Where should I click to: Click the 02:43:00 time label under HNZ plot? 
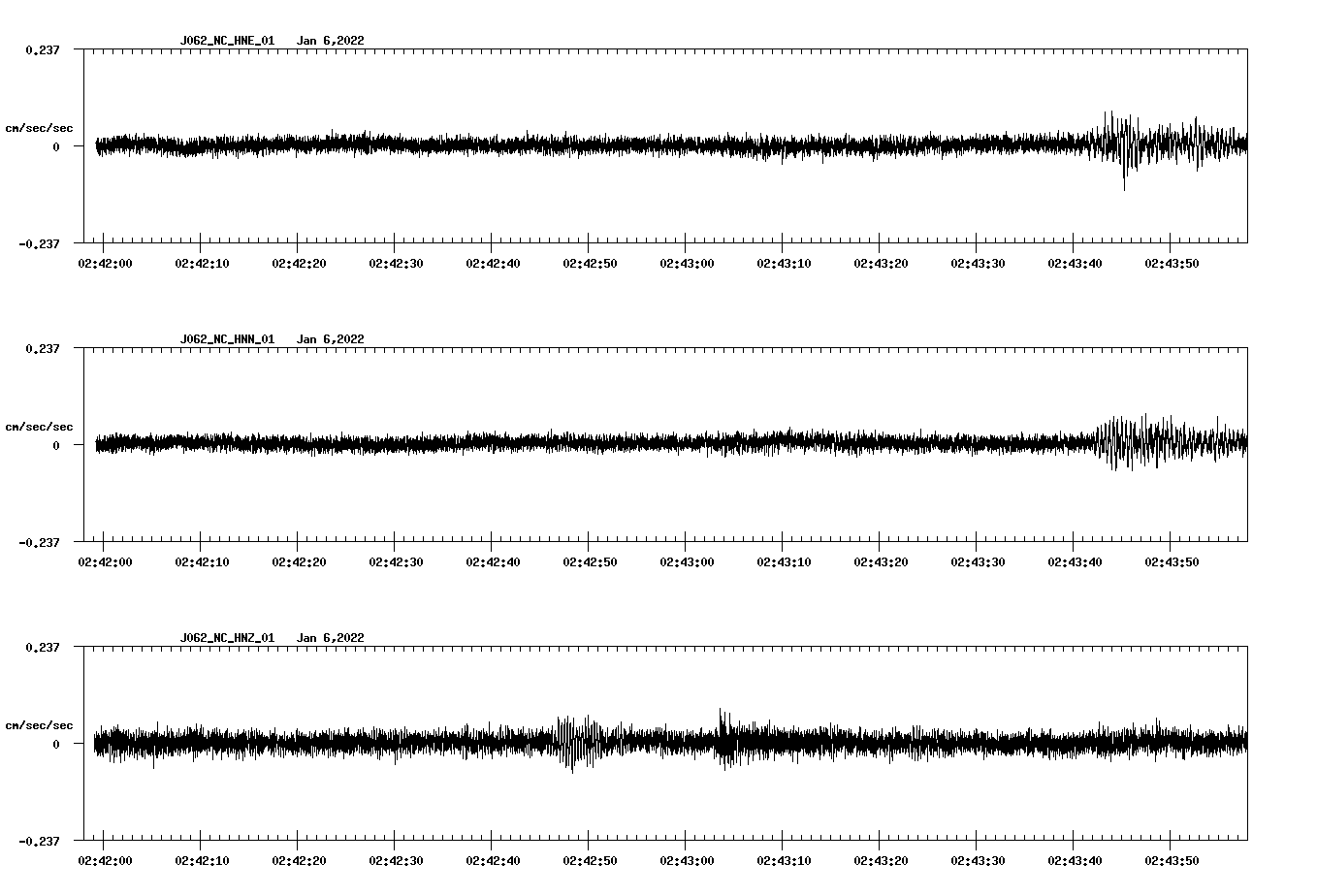(x=687, y=860)
